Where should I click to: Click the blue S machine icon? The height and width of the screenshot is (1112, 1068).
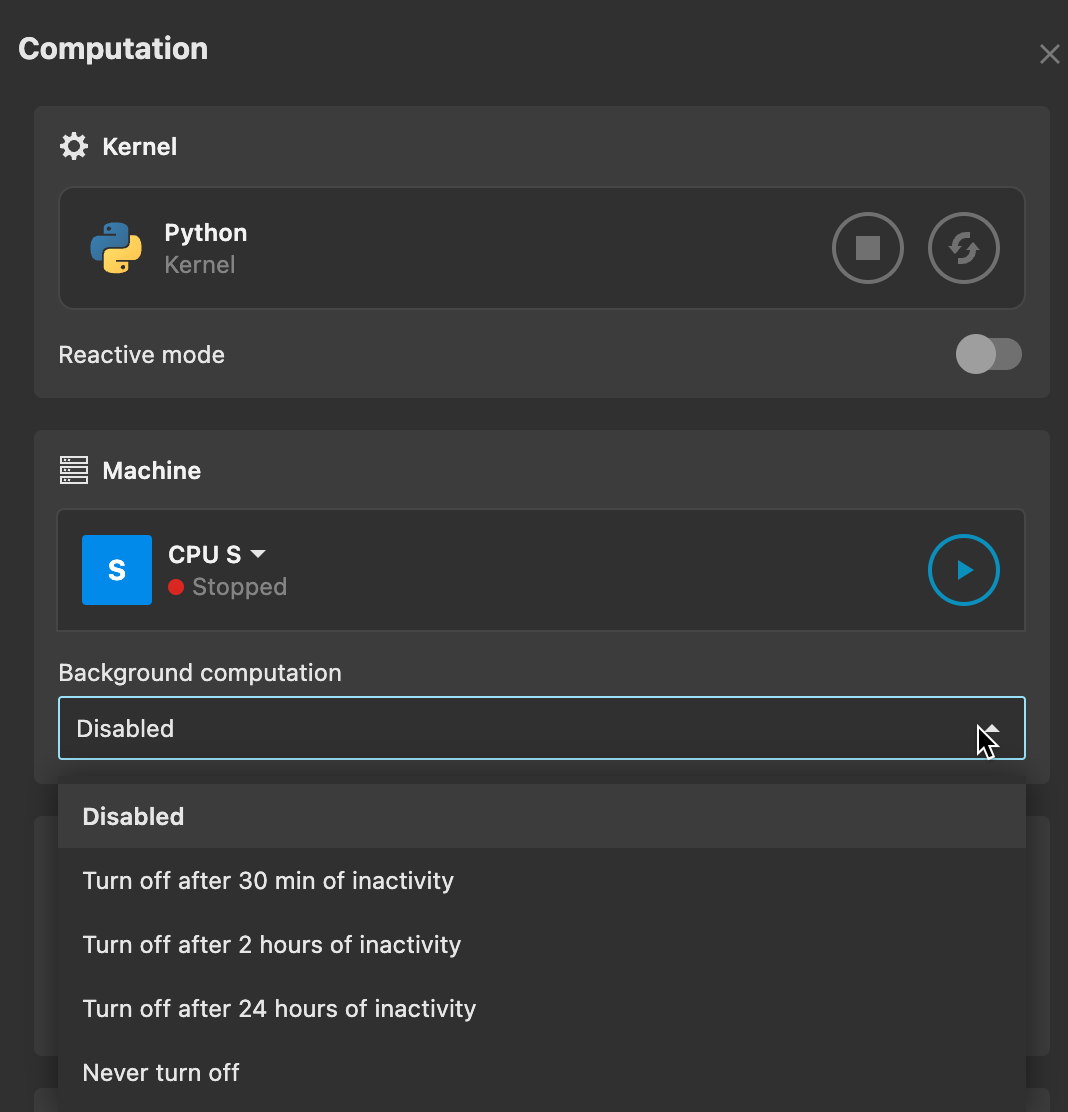[x=116, y=570]
